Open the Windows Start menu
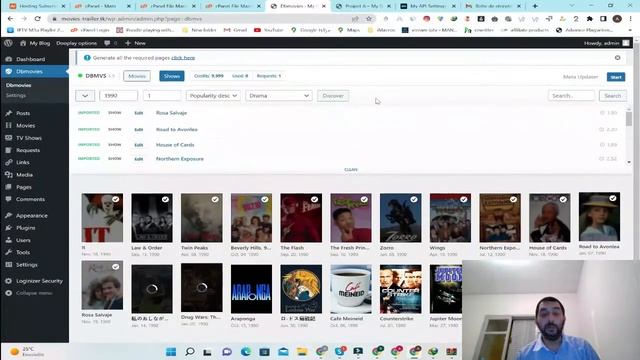 (171, 352)
